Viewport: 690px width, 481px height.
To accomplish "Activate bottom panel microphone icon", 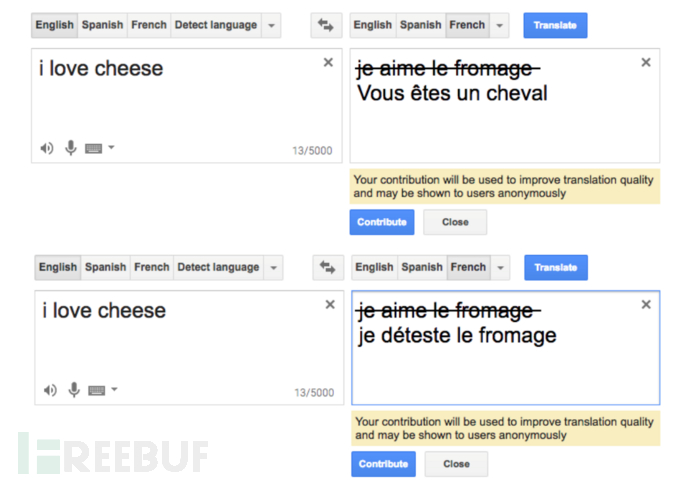I will coord(74,389).
